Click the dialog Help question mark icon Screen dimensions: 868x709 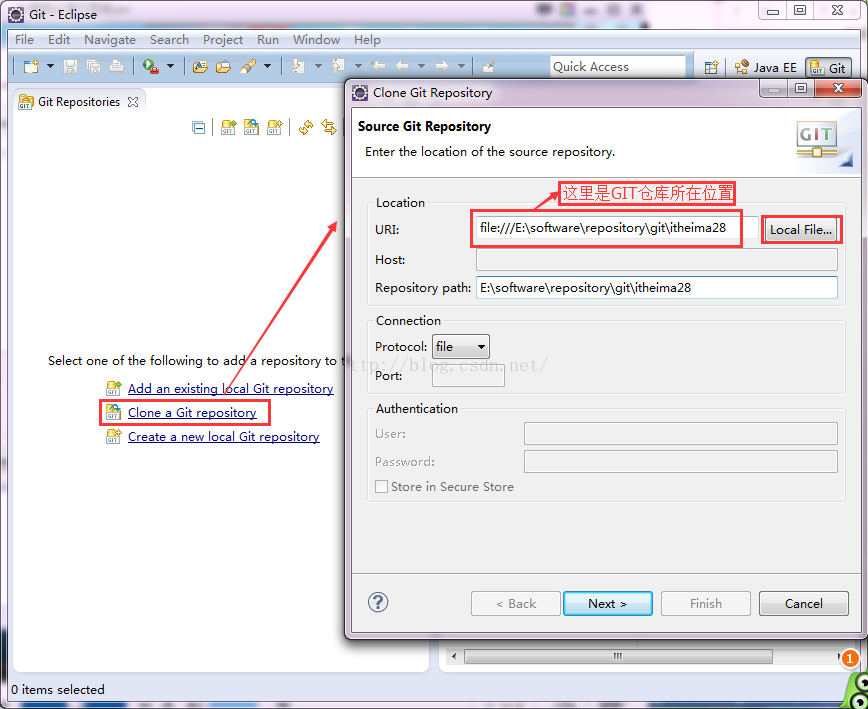tap(378, 602)
